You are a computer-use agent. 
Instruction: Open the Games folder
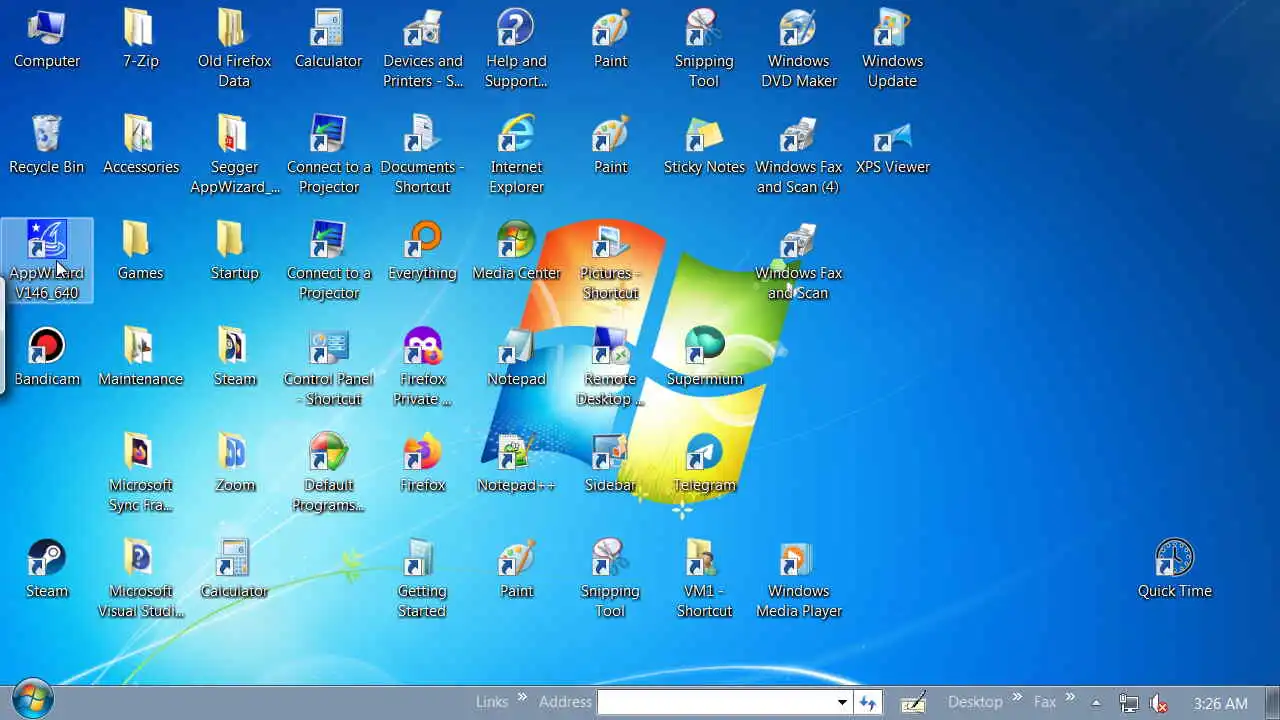coord(141,252)
